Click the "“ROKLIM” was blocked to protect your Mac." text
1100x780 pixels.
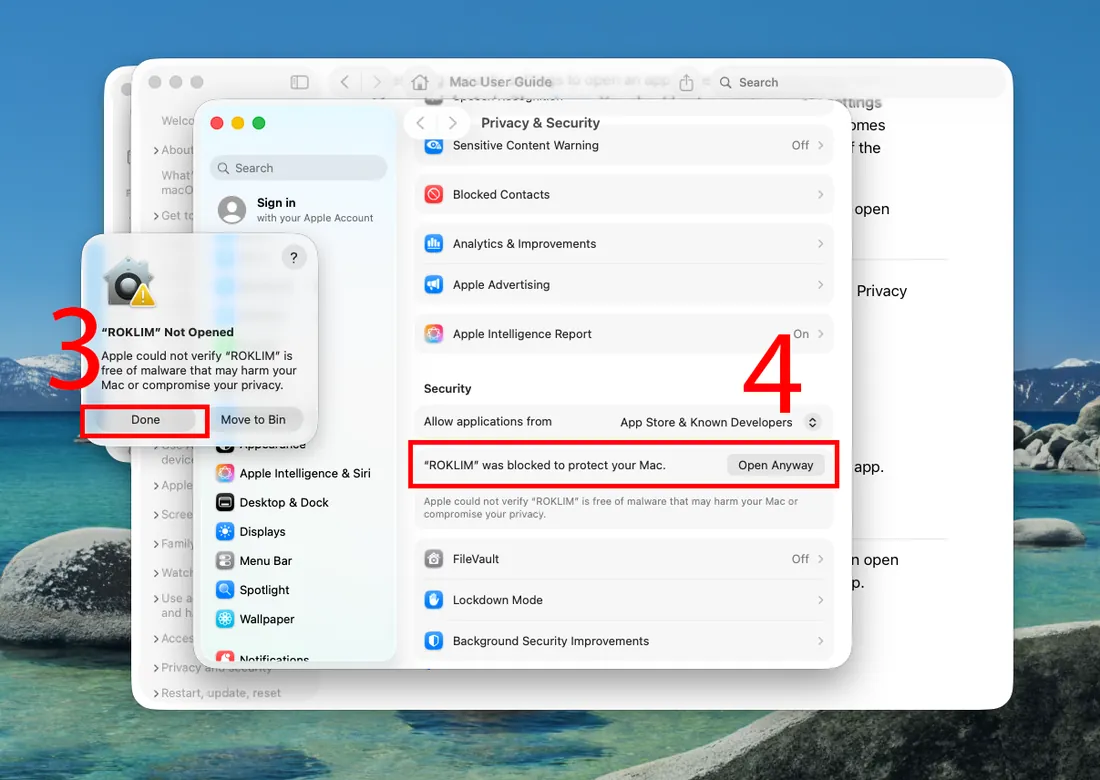coord(544,465)
